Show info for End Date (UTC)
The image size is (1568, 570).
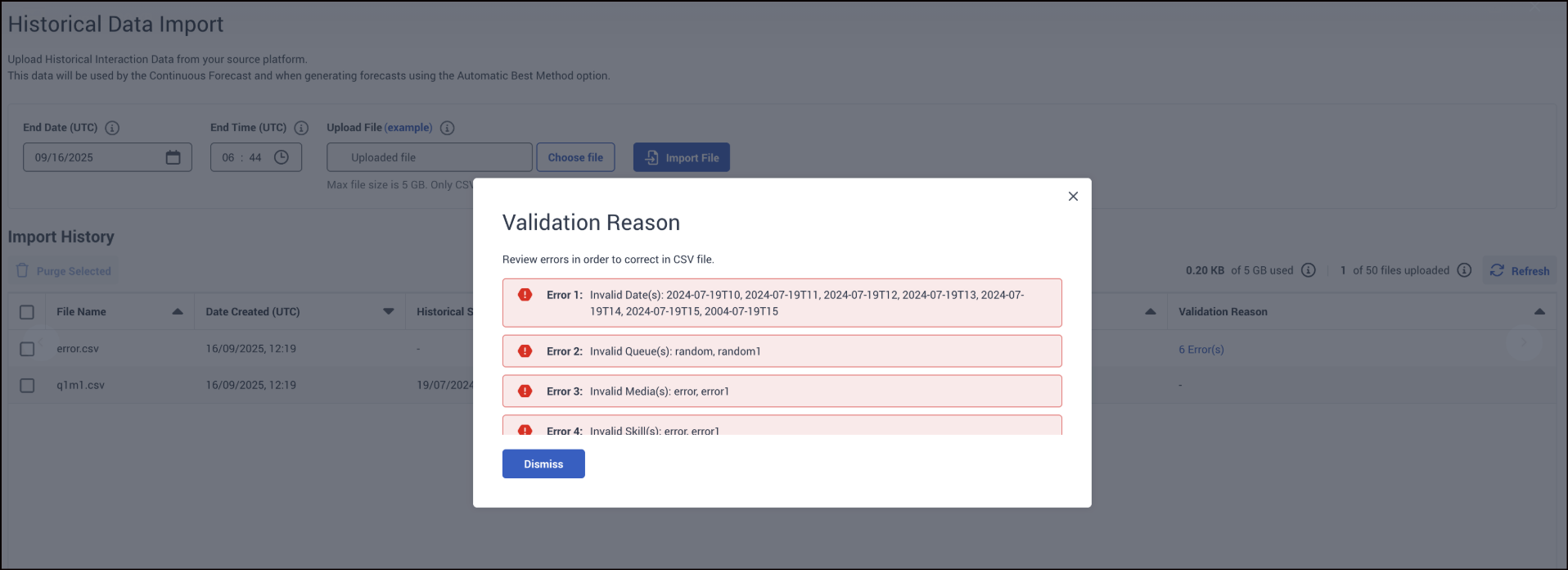(x=113, y=128)
